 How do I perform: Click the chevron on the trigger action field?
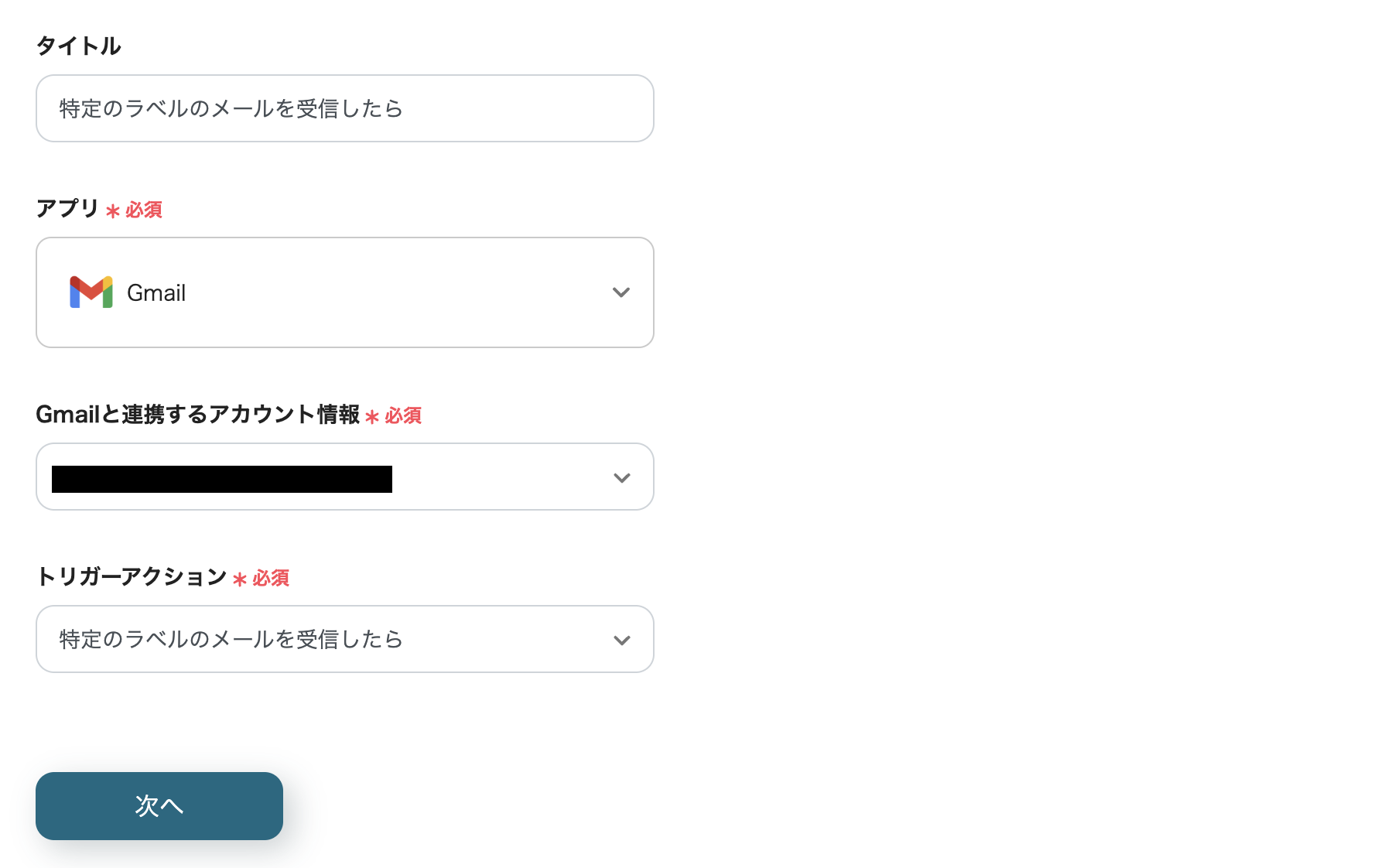coord(620,640)
